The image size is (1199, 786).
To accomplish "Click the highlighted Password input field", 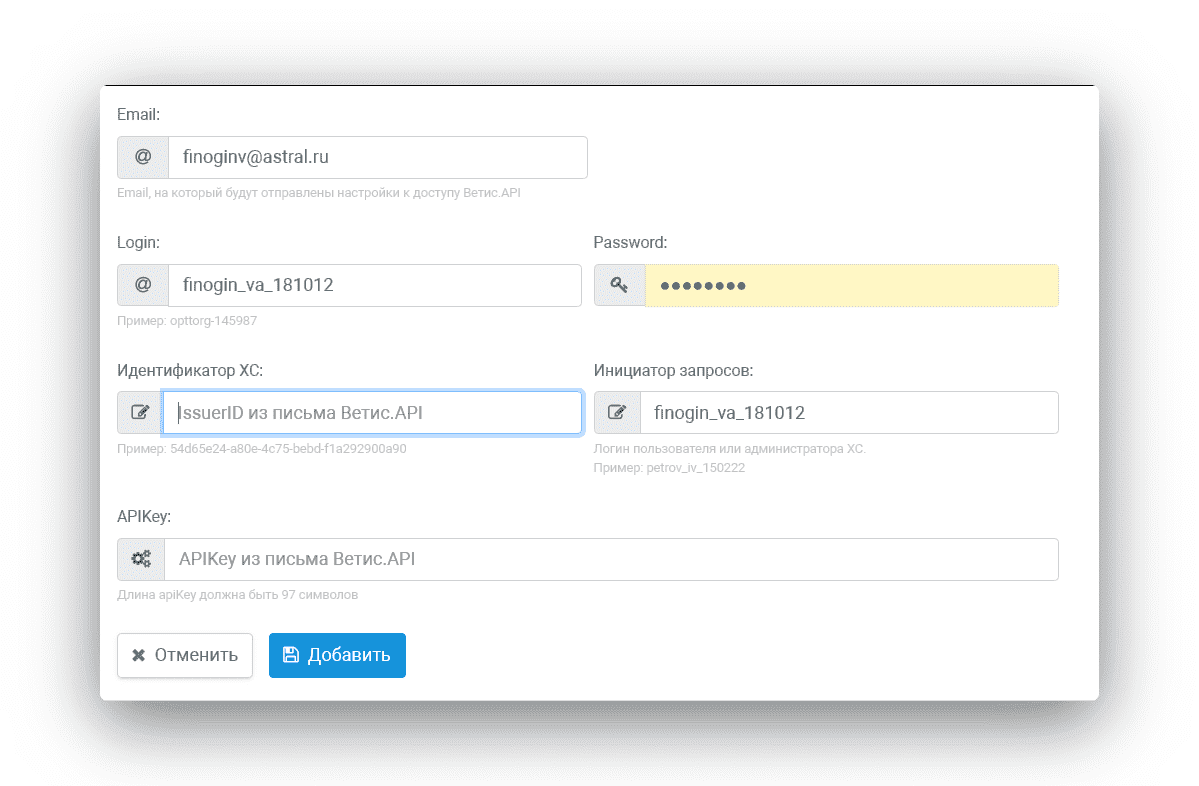I will (x=850, y=285).
